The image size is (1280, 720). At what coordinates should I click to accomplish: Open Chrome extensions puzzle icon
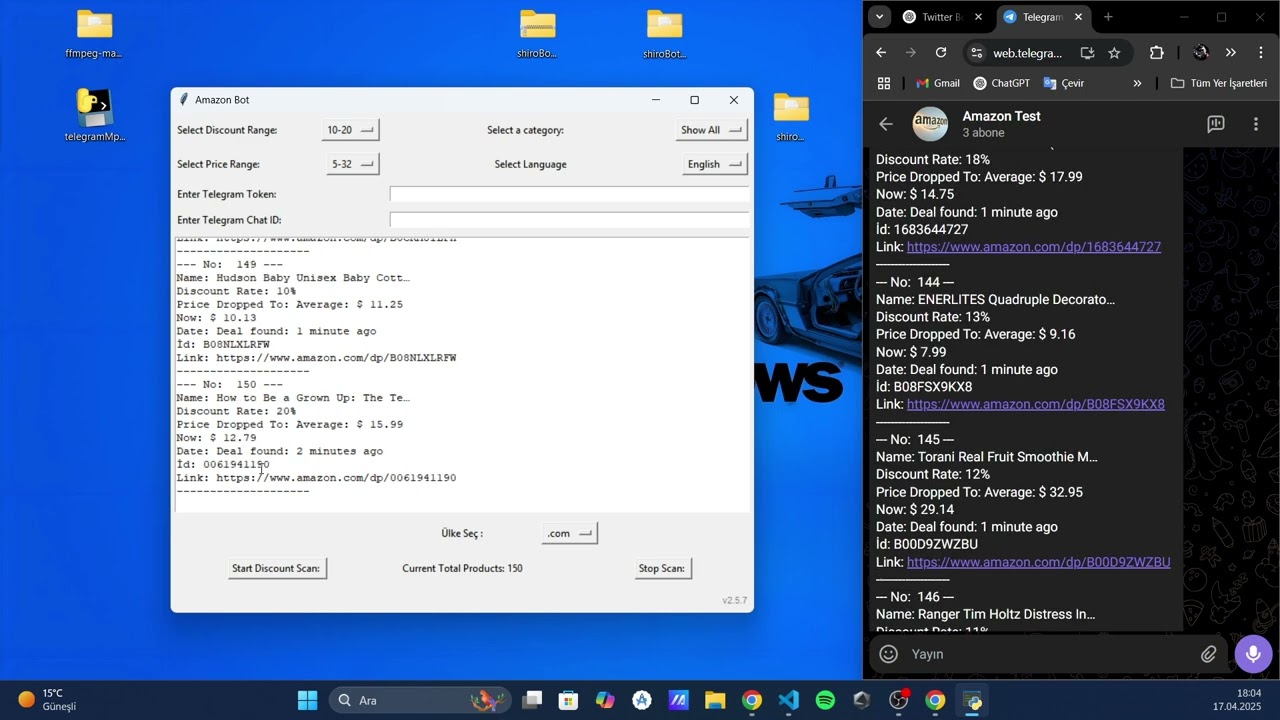(x=1157, y=53)
